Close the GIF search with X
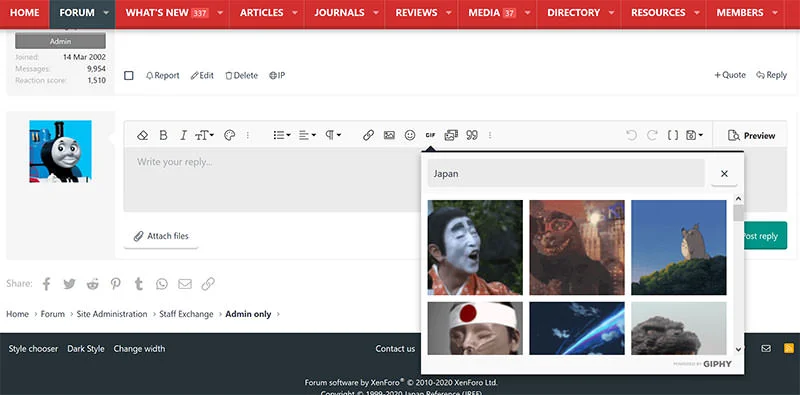The height and width of the screenshot is (395, 800). click(x=724, y=174)
